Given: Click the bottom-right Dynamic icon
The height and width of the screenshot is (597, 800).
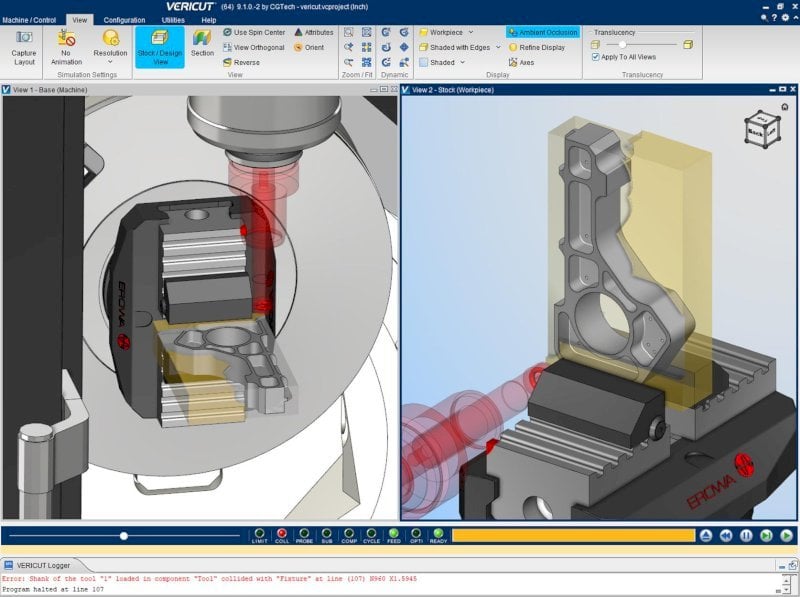Looking at the screenshot, I should 404,62.
